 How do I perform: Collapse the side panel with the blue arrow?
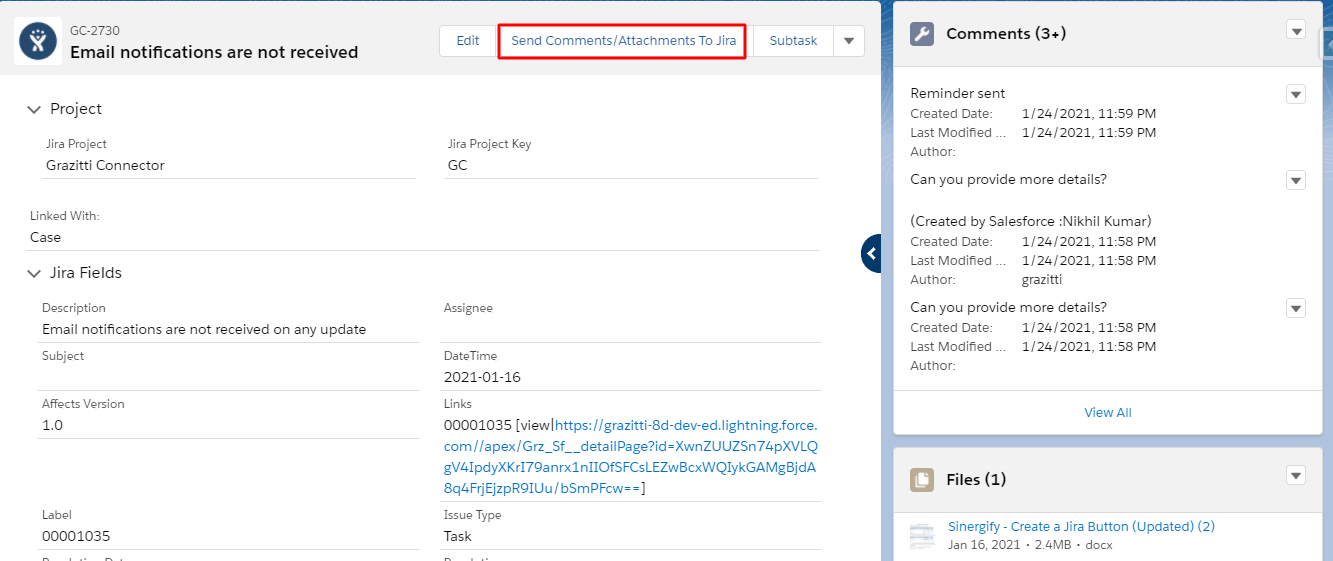point(871,254)
